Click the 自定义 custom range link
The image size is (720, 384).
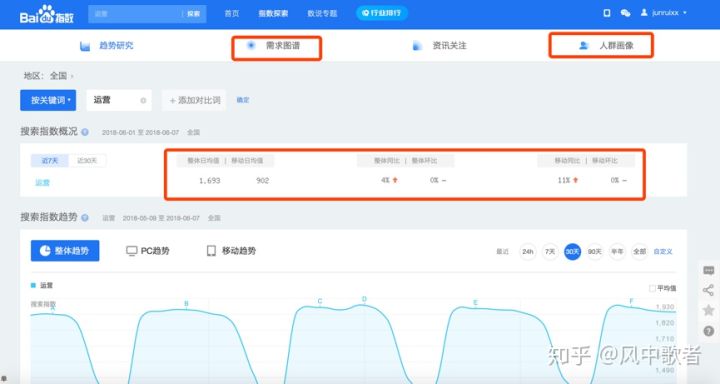pyautogui.click(x=663, y=252)
